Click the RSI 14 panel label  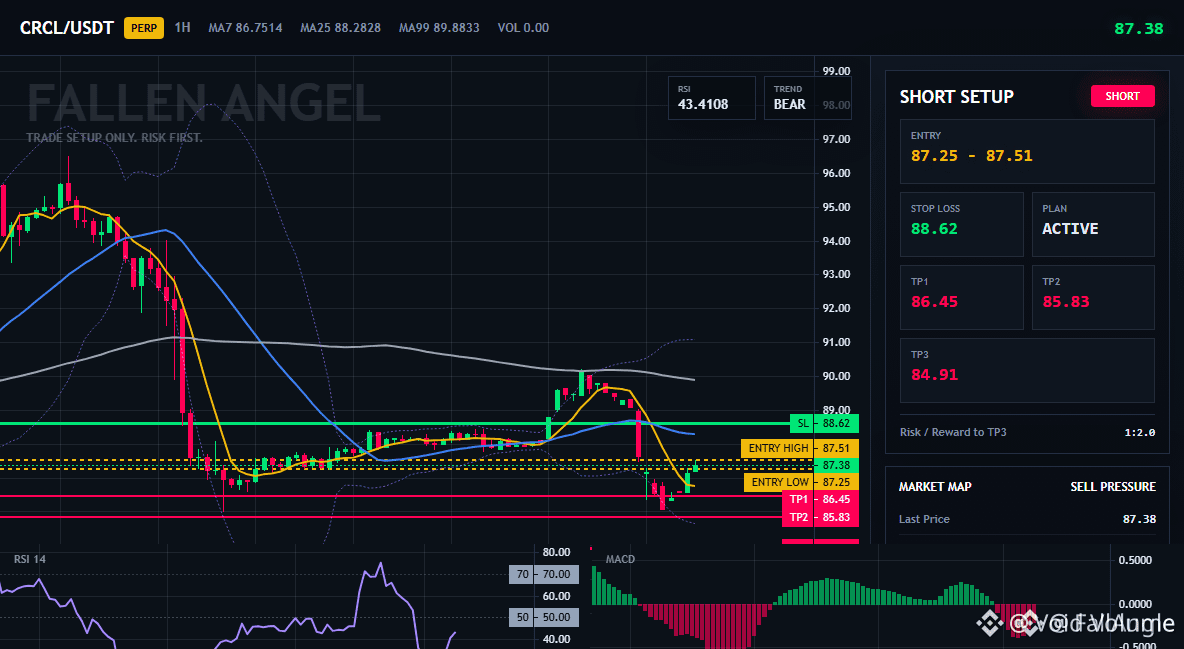click(29, 559)
